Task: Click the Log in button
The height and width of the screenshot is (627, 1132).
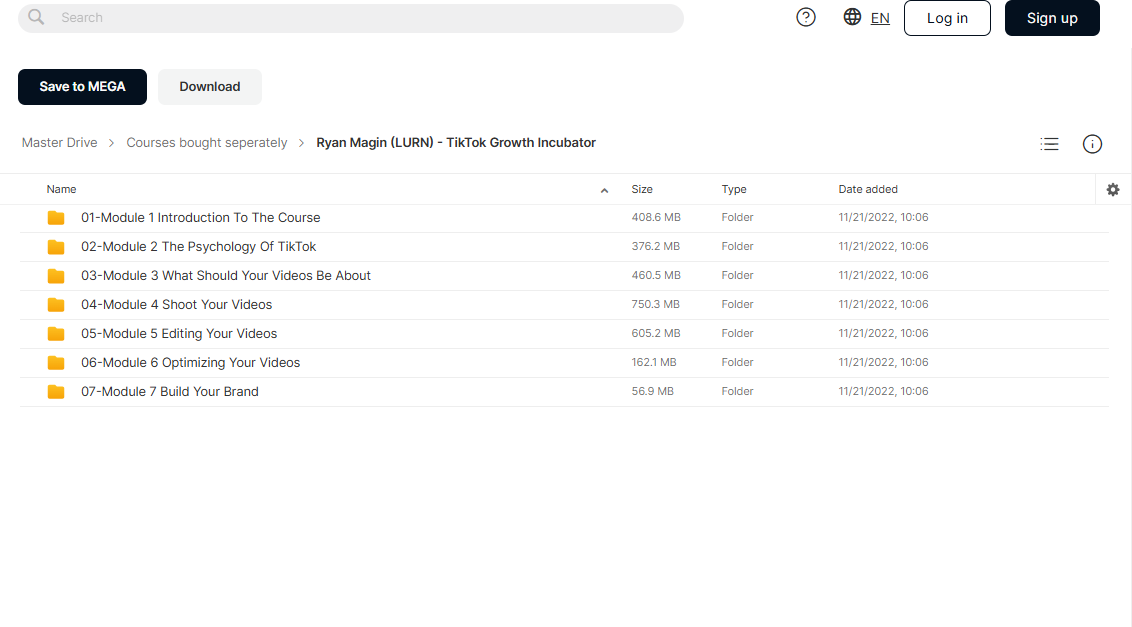Action: point(947,18)
